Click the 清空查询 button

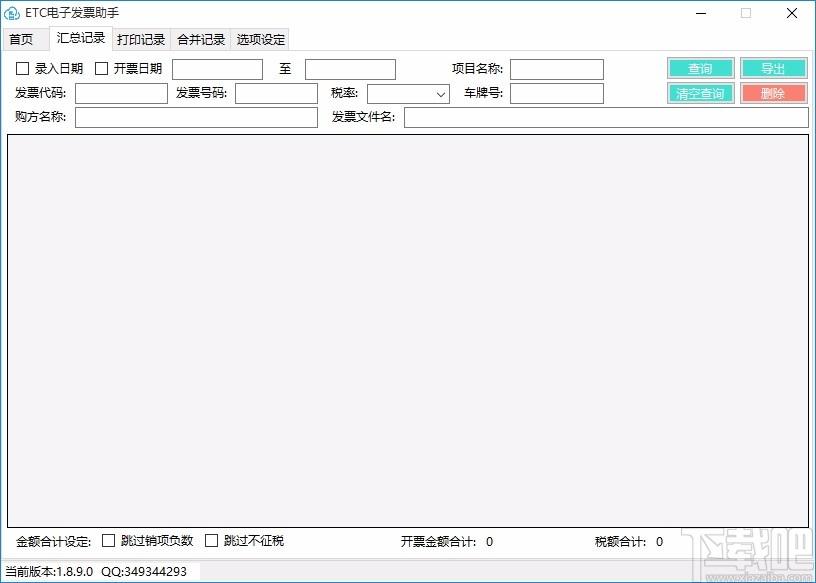pos(700,94)
